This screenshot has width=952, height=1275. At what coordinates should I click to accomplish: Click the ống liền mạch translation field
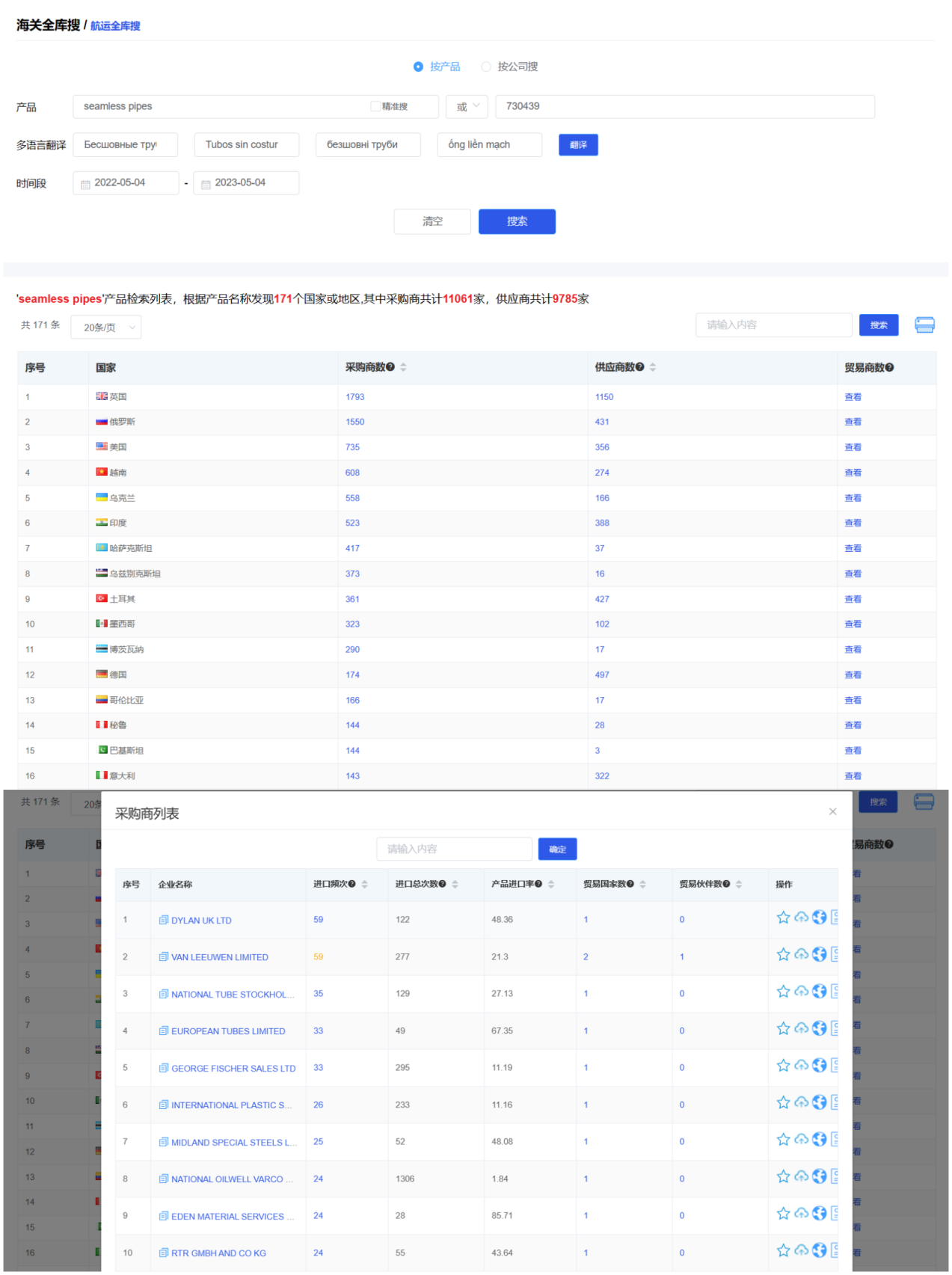(x=489, y=145)
